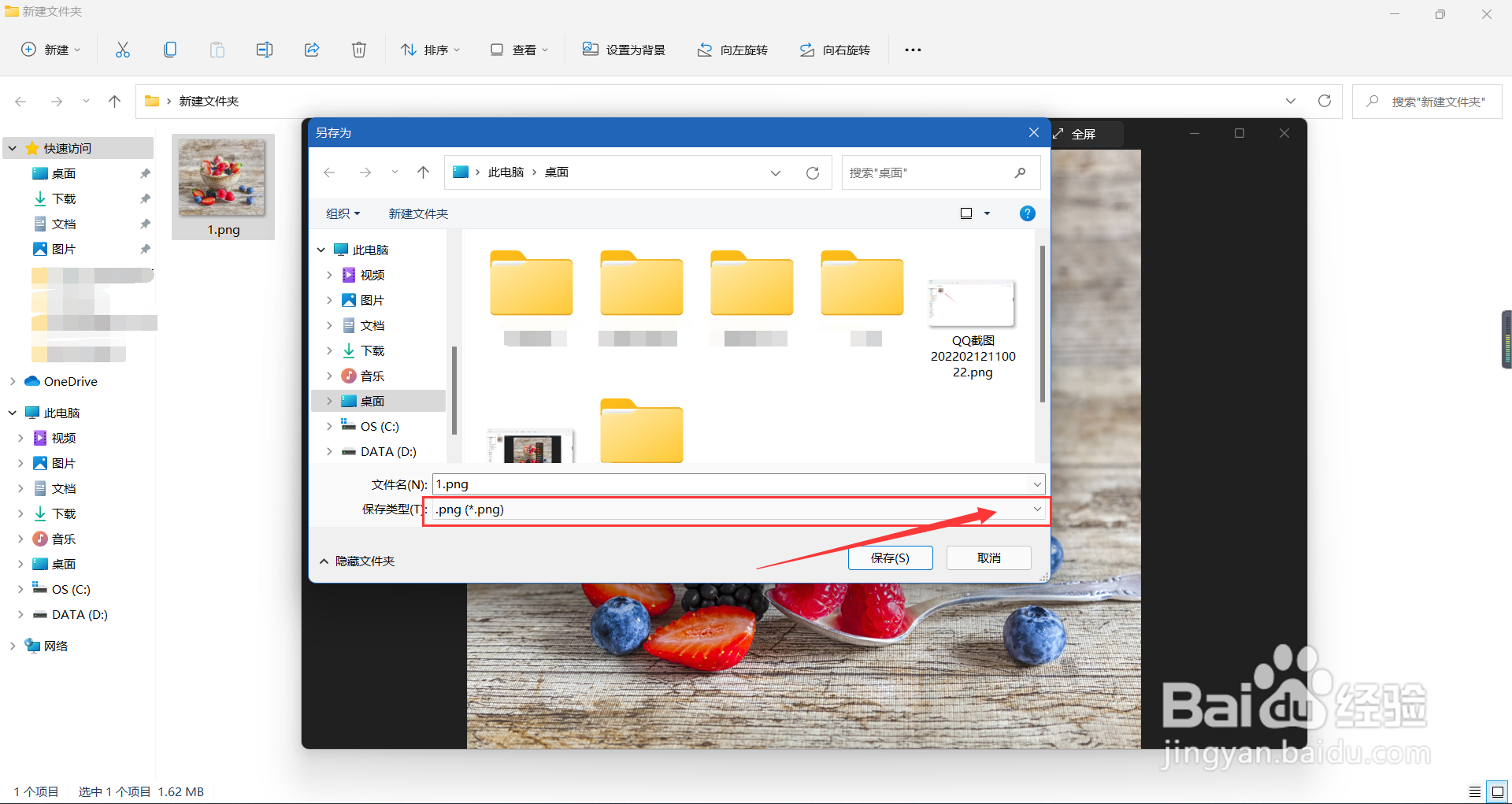Open the 新建 menu in Explorer toolbar

coord(51,50)
